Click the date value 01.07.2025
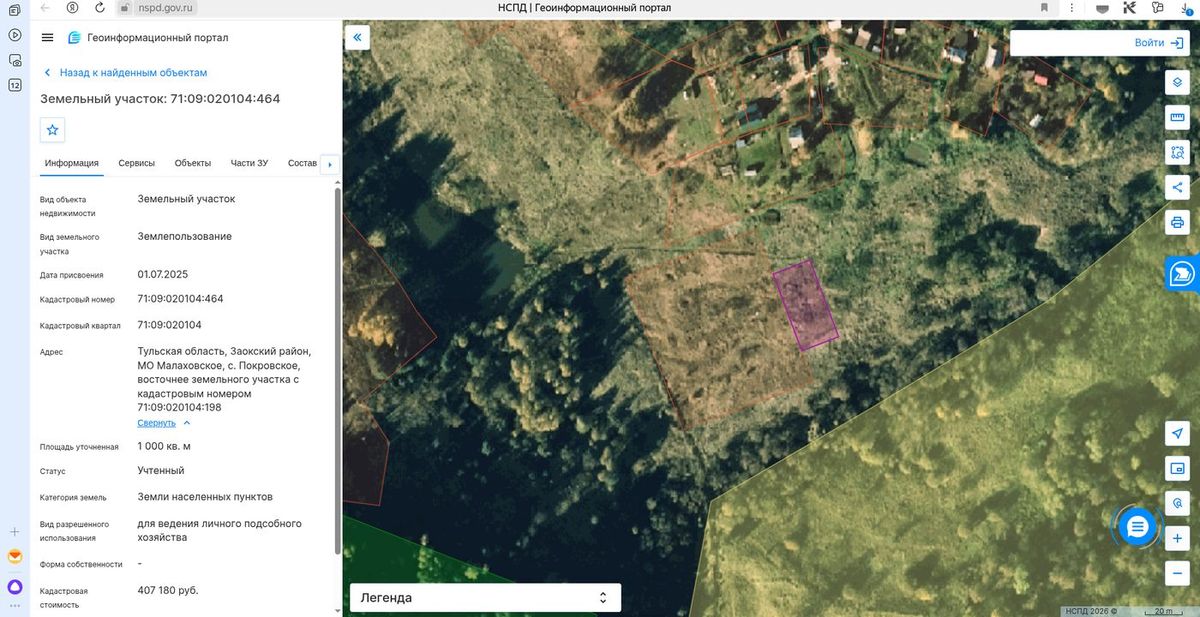Viewport: 1200px width, 617px height. 163,274
